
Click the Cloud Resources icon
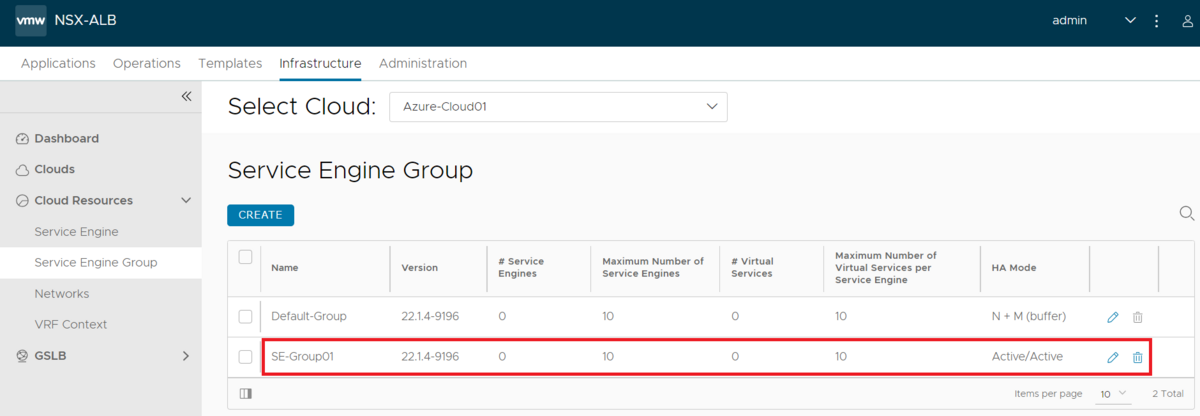23,201
